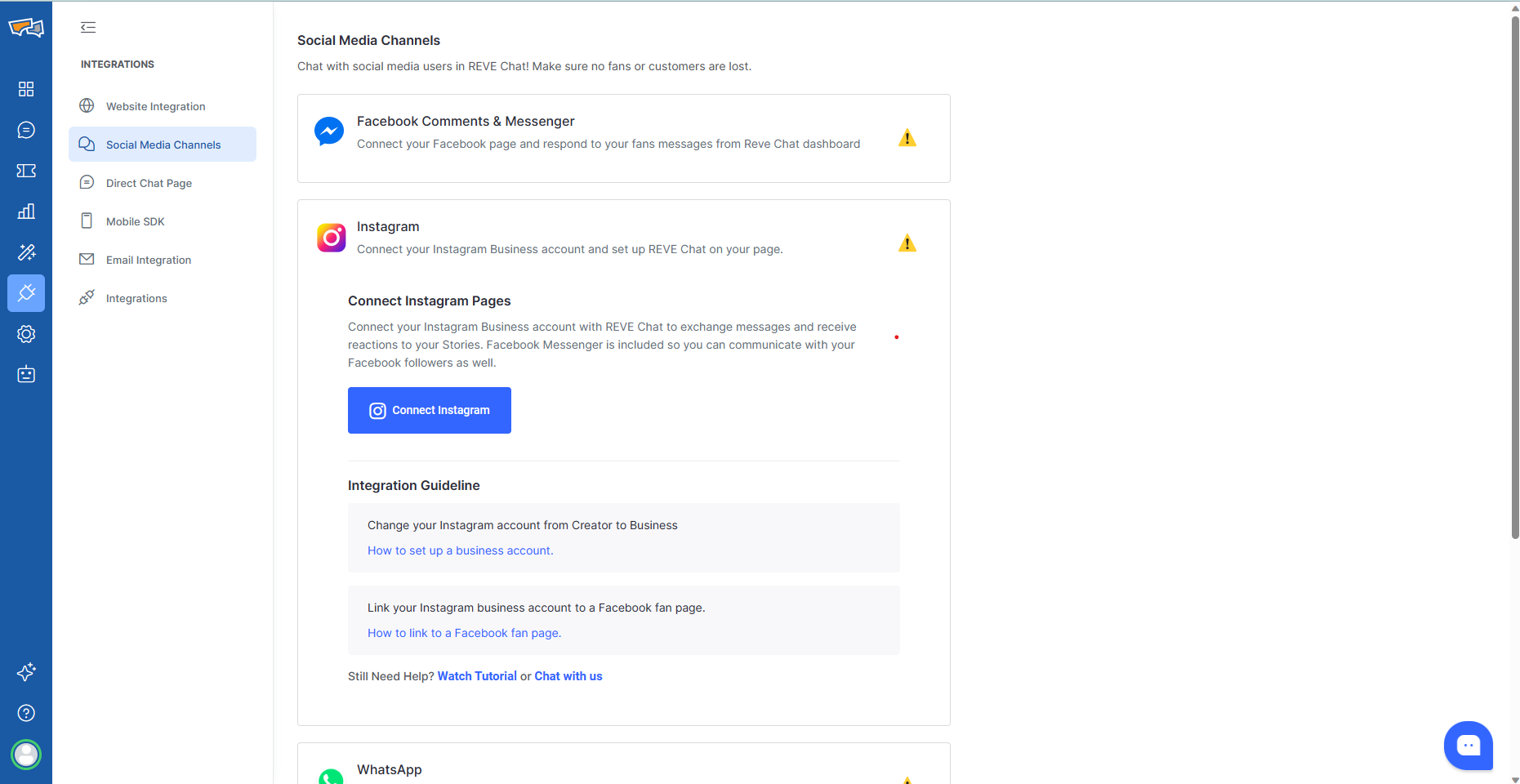The width and height of the screenshot is (1520, 784).
Task: Click the 'Social Media Channels' page title
Action: coord(368,40)
